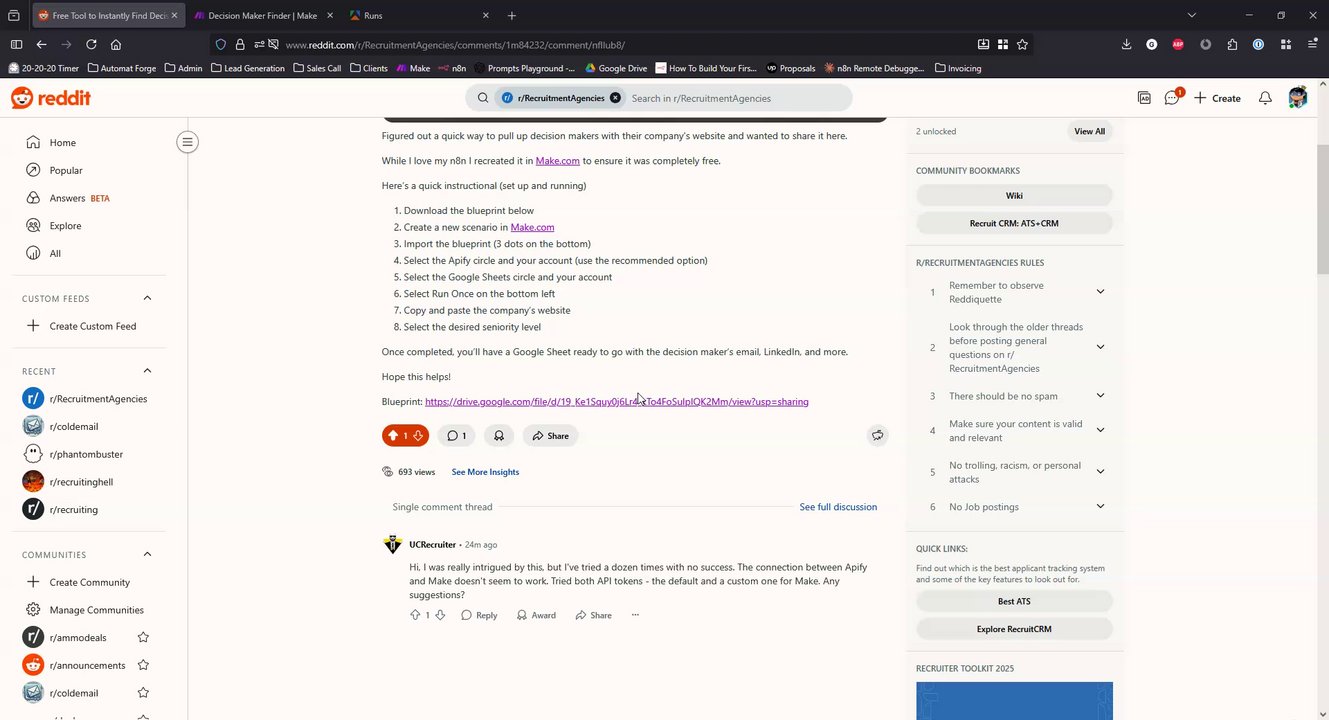Viewport: 1329px width, 720px height.
Task: Remove r/RecruitmentAgencies filter from search box
Action: (615, 98)
